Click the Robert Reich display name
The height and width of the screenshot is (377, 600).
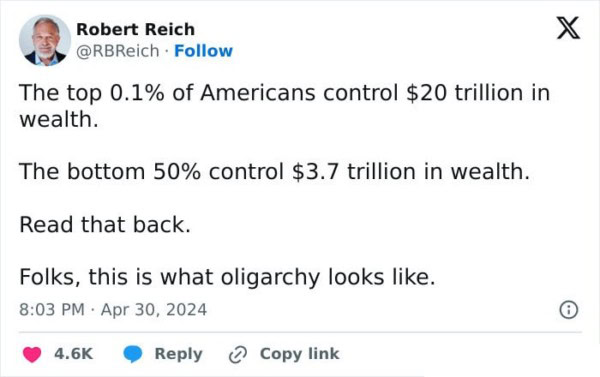point(135,29)
